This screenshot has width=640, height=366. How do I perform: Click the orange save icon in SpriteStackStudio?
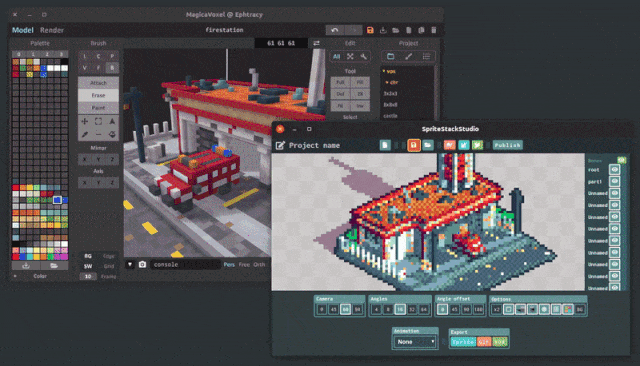point(413,145)
